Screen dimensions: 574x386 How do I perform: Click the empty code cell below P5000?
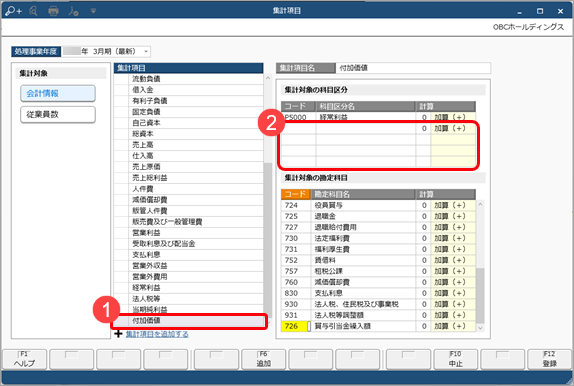pos(298,129)
